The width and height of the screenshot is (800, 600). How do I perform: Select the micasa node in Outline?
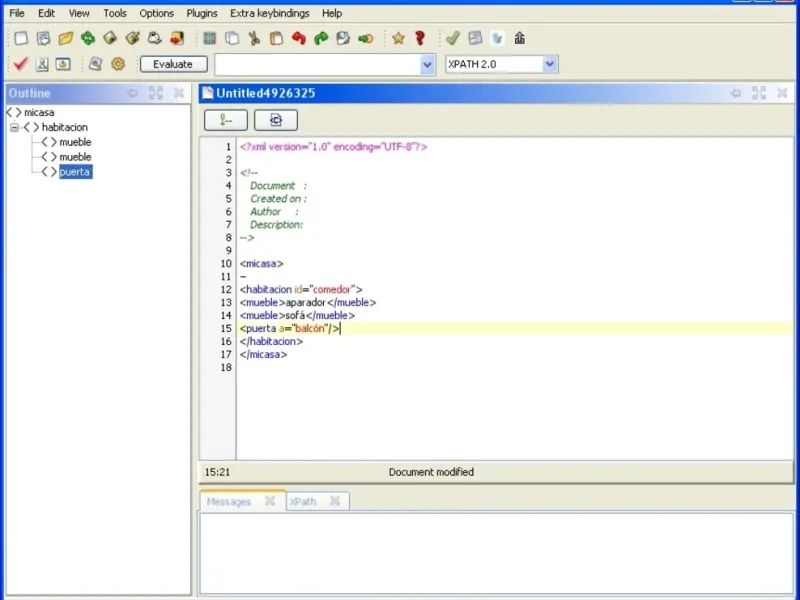[x=39, y=112]
